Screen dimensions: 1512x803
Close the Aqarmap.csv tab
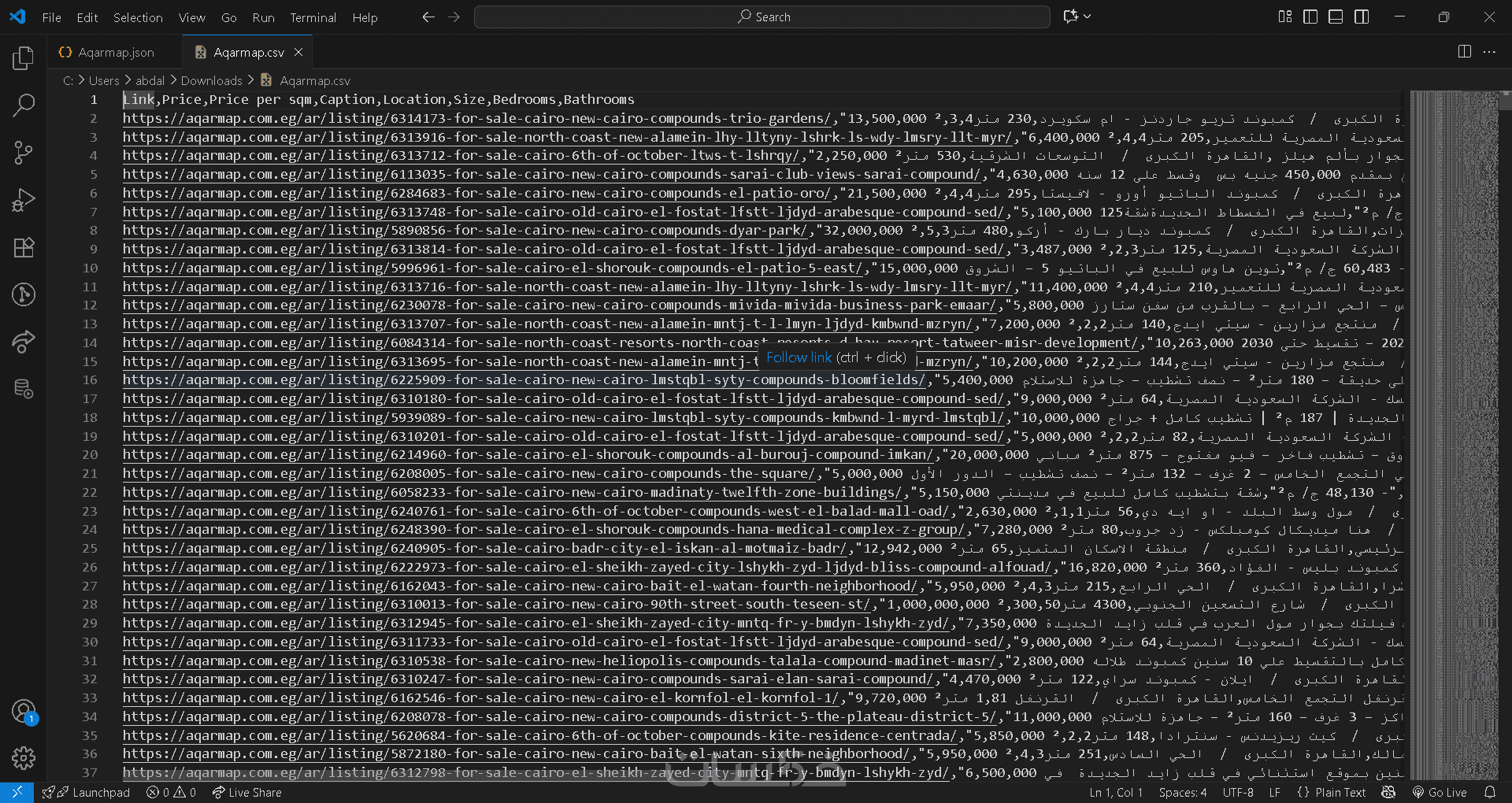pyautogui.click(x=298, y=52)
